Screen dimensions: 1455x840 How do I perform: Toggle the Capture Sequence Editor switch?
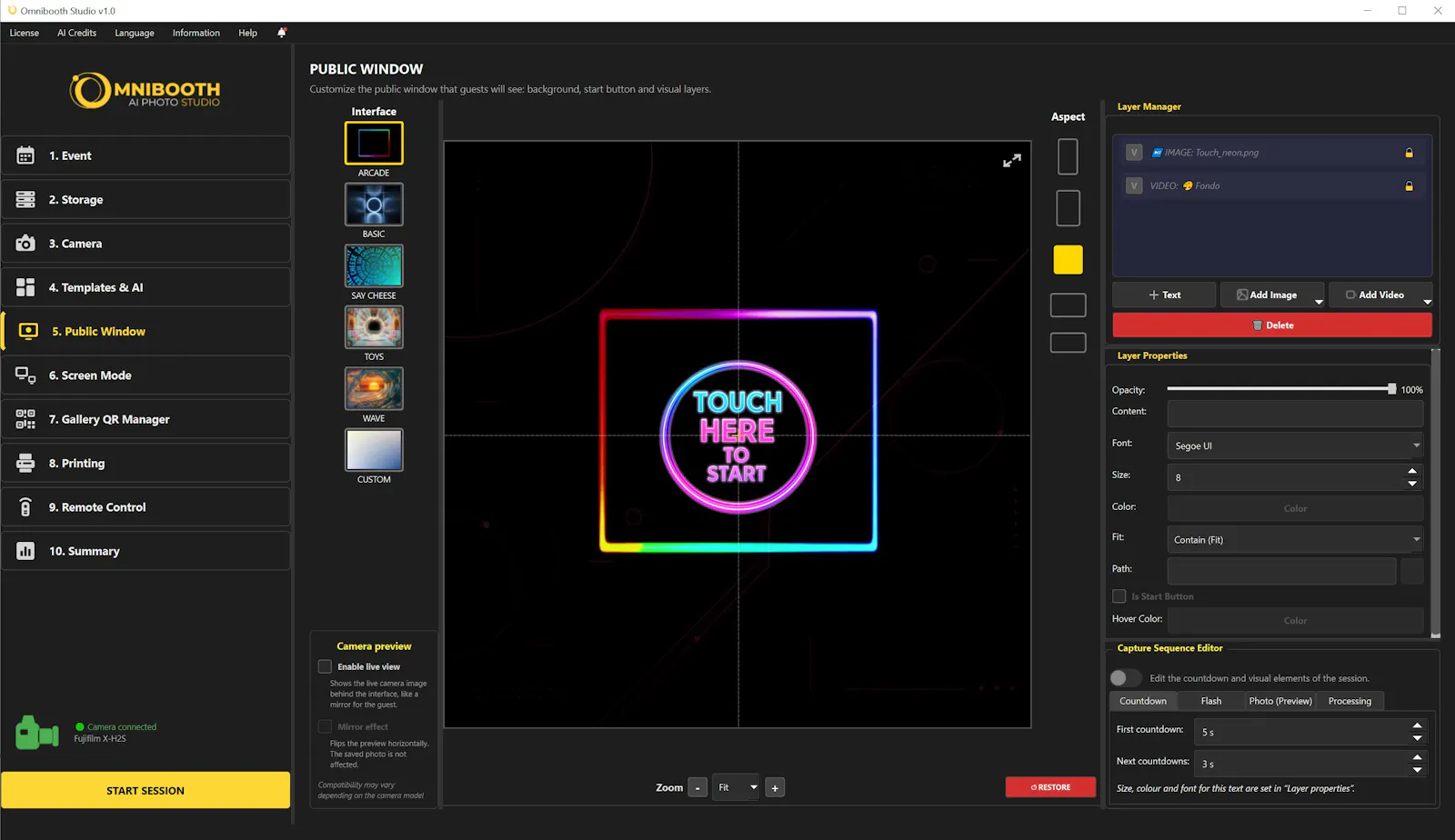point(1125,678)
